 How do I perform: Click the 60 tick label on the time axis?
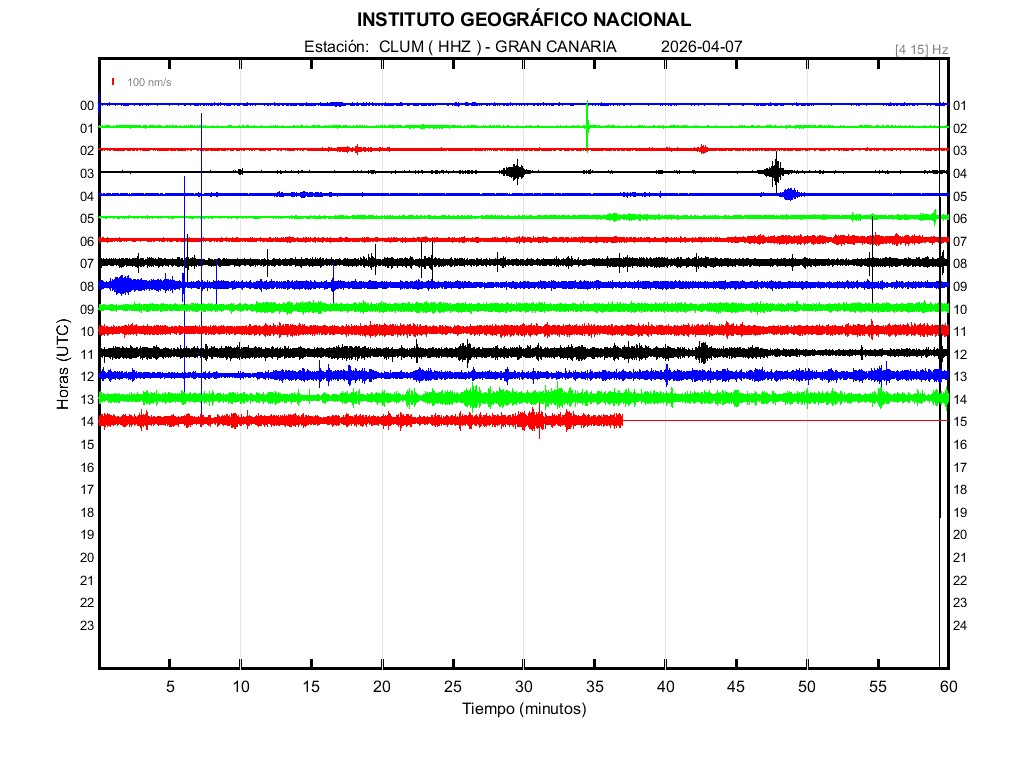click(x=947, y=687)
